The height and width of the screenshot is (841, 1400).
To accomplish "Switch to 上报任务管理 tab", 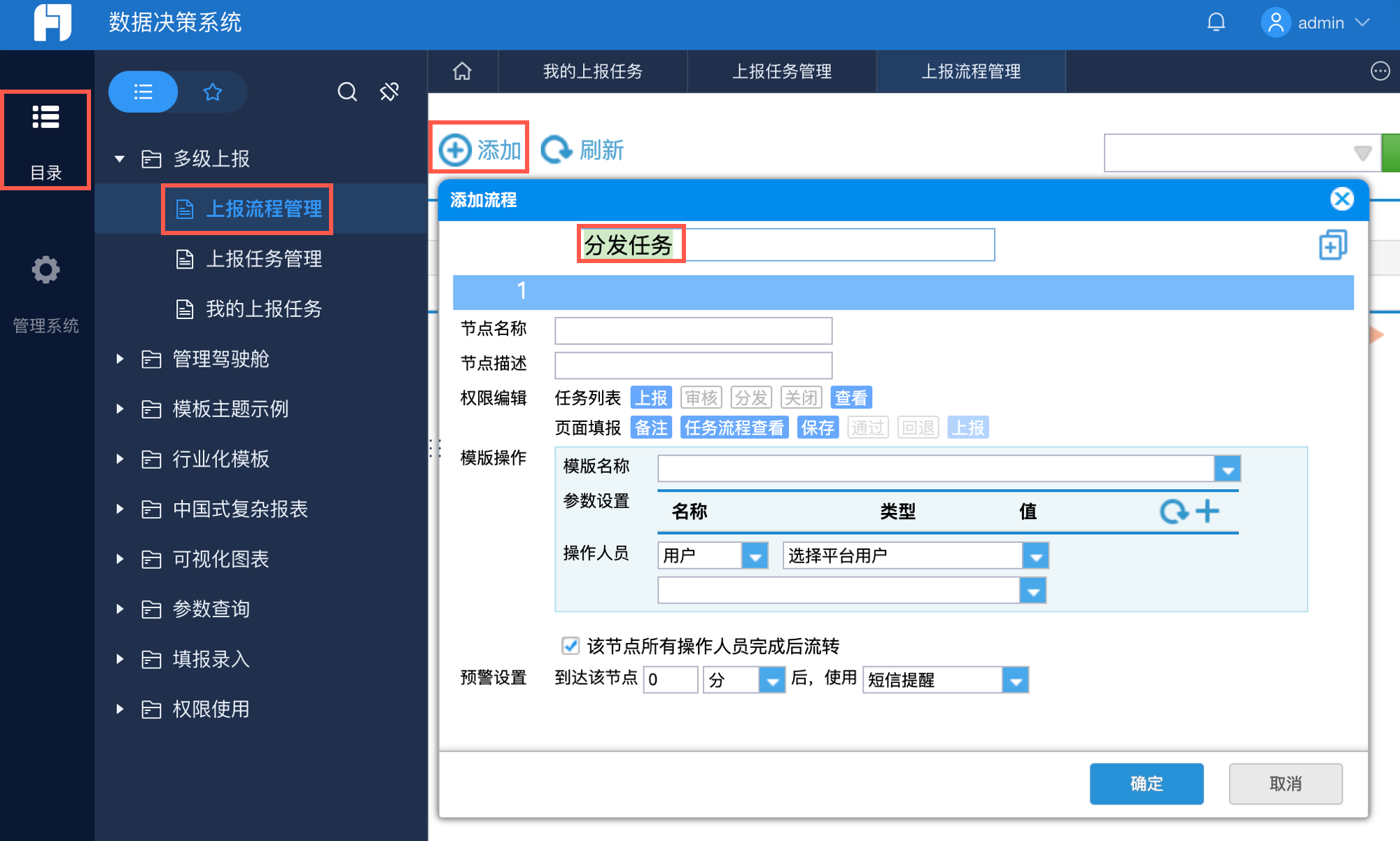I will [781, 71].
